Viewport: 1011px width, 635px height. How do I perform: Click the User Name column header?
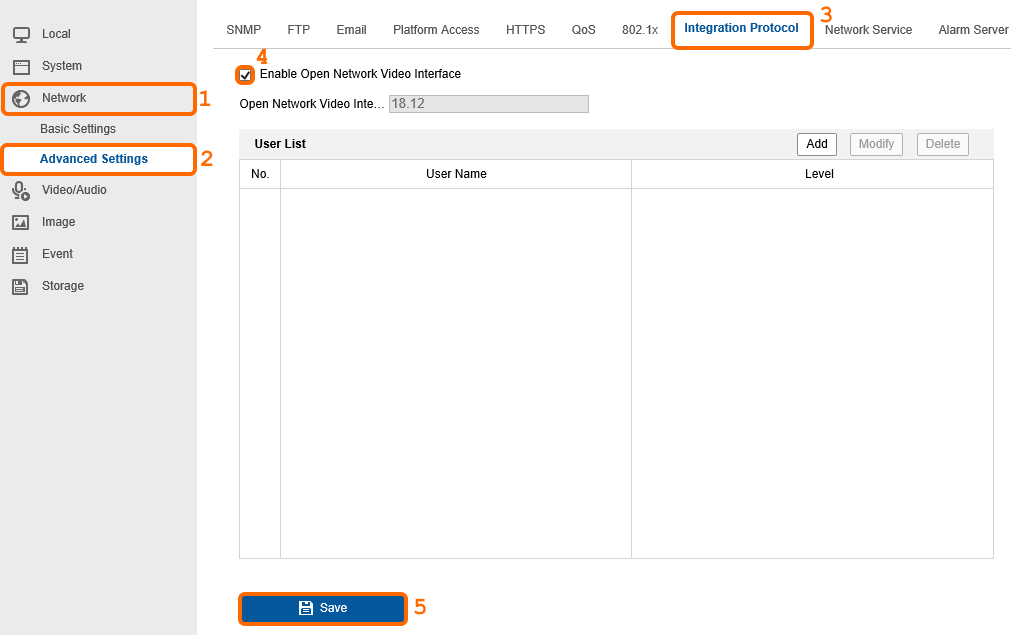tap(456, 174)
